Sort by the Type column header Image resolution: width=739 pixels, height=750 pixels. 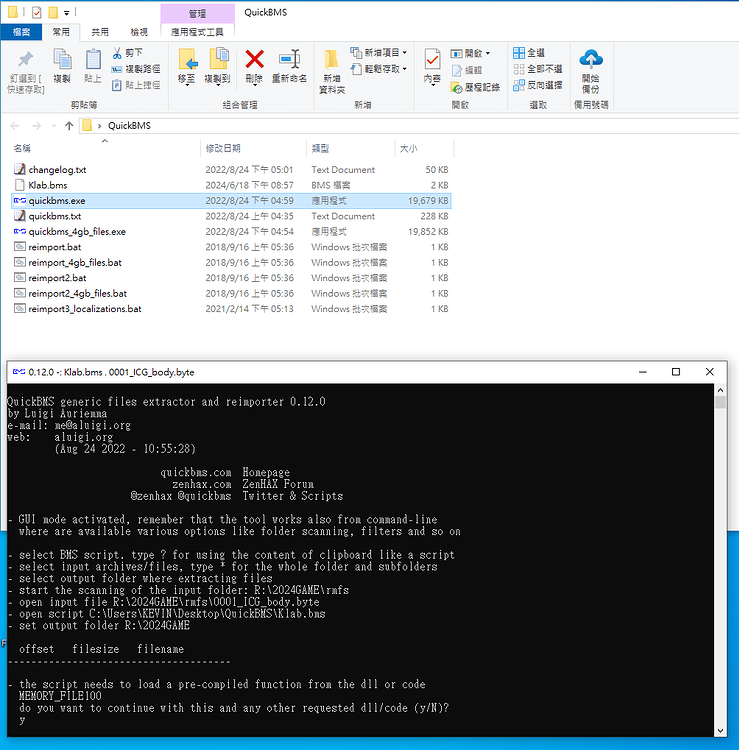click(x=351, y=148)
